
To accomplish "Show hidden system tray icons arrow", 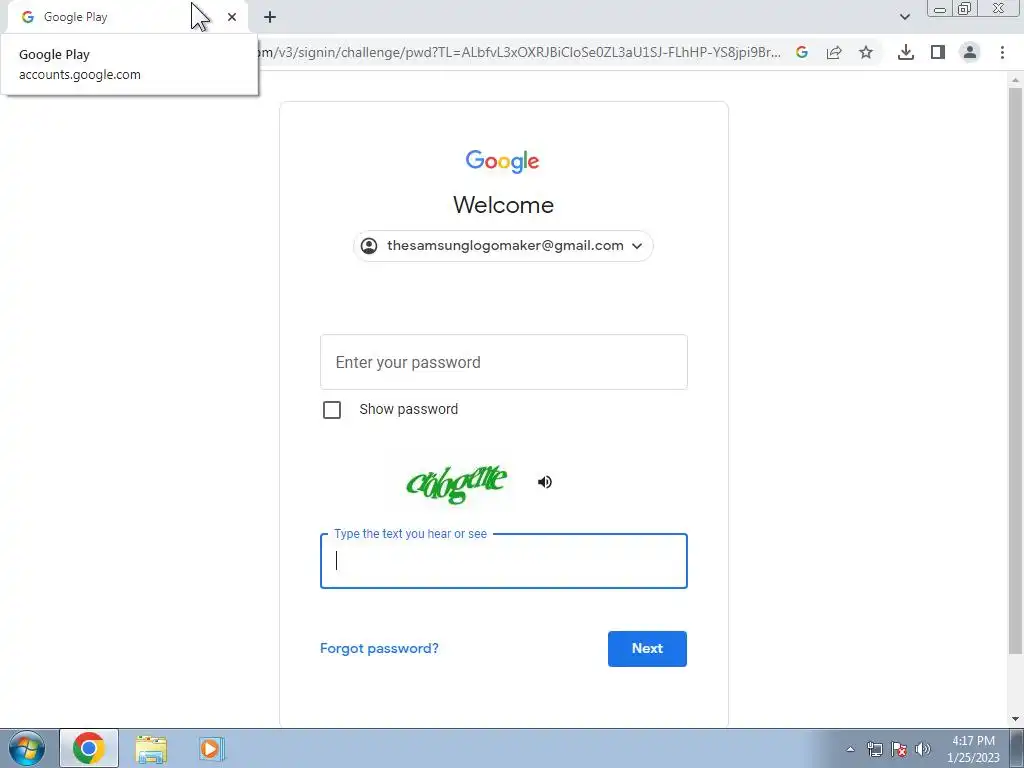I will click(x=850, y=749).
